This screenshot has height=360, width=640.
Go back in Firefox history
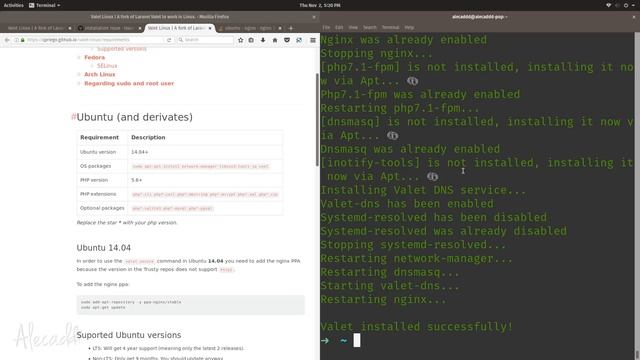pyautogui.click(x=7, y=40)
